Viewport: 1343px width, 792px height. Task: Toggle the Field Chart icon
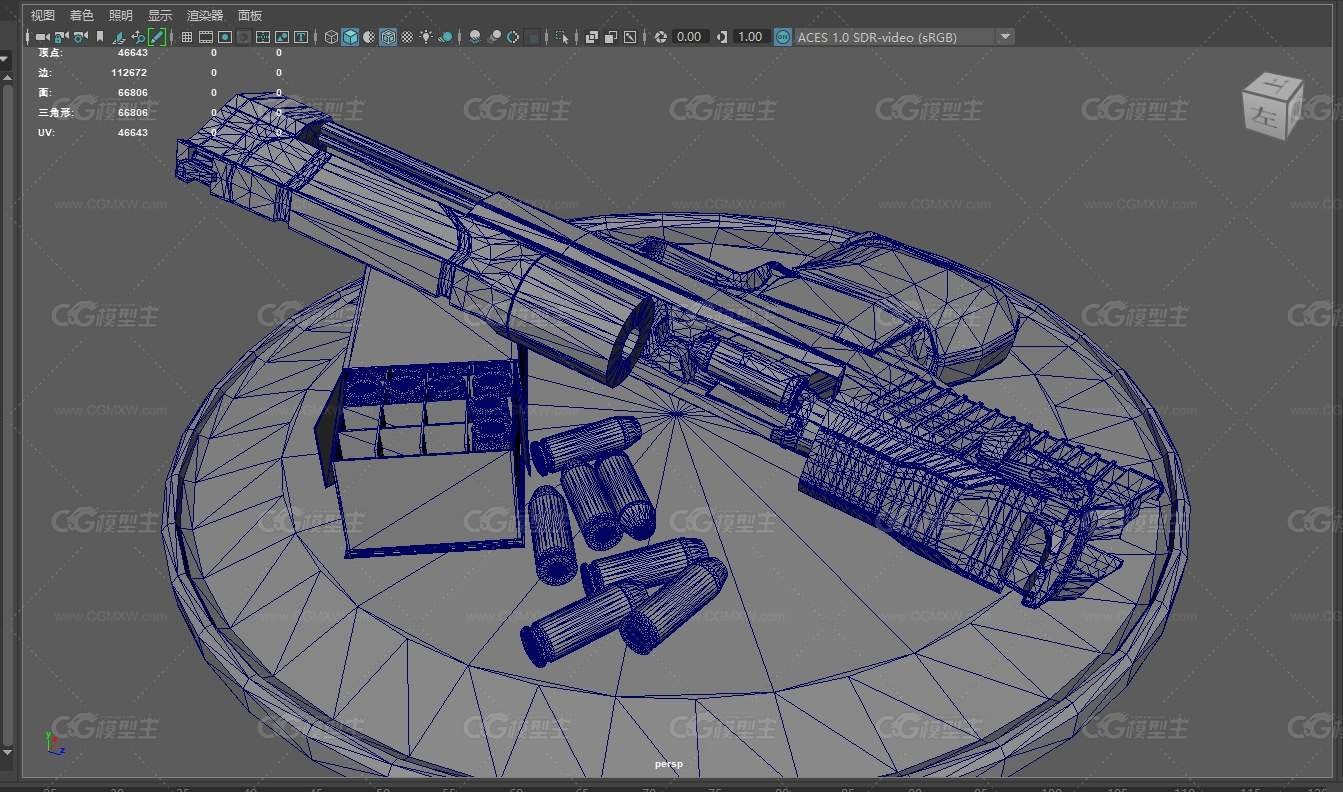263,37
